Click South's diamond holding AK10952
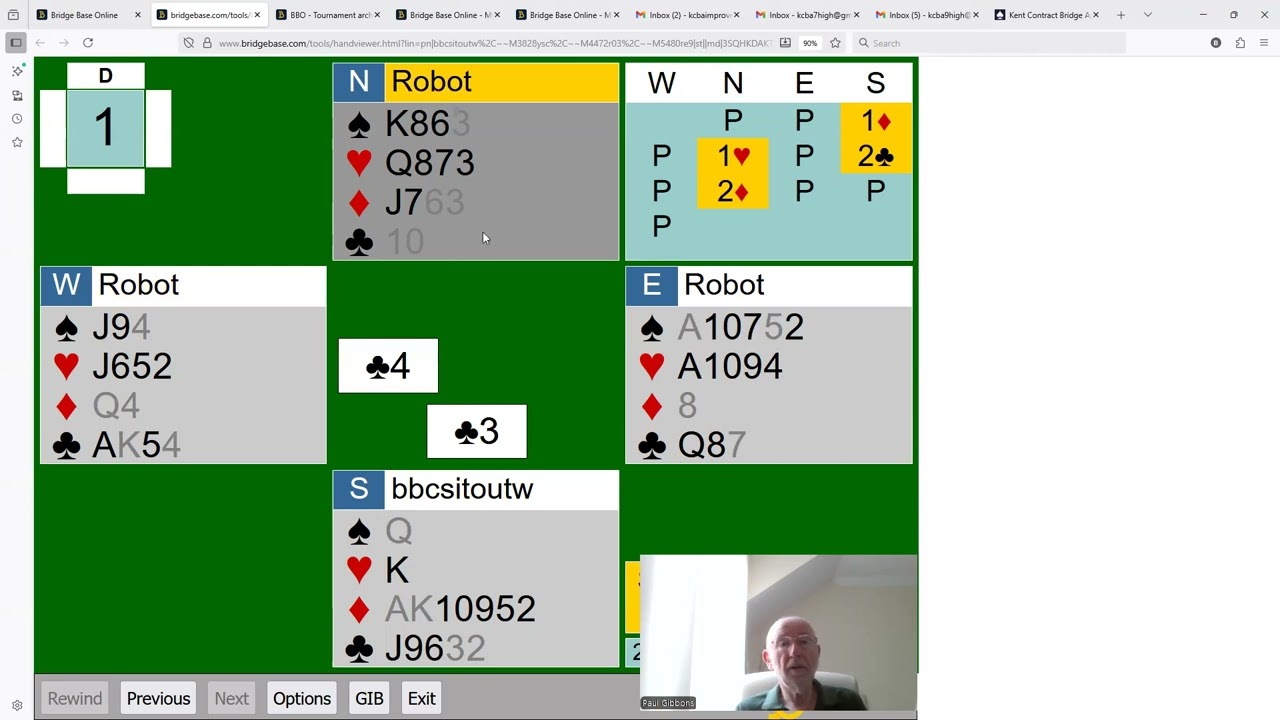Image resolution: width=1280 pixels, height=720 pixels. 460,609
